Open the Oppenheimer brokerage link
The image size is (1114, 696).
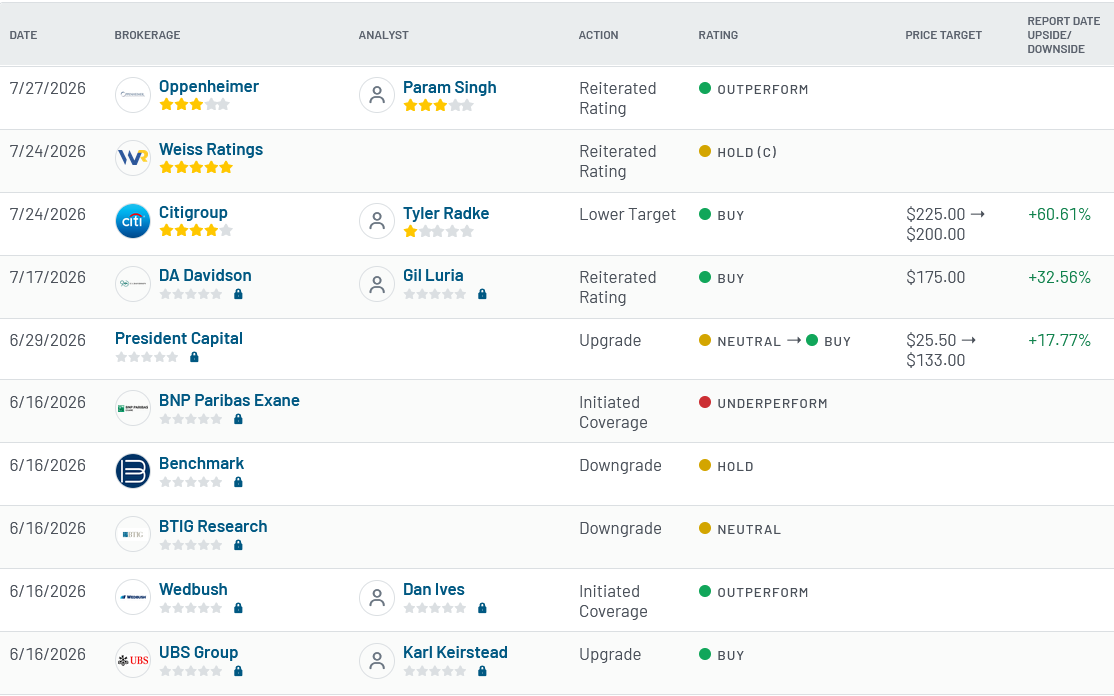pyautogui.click(x=209, y=87)
